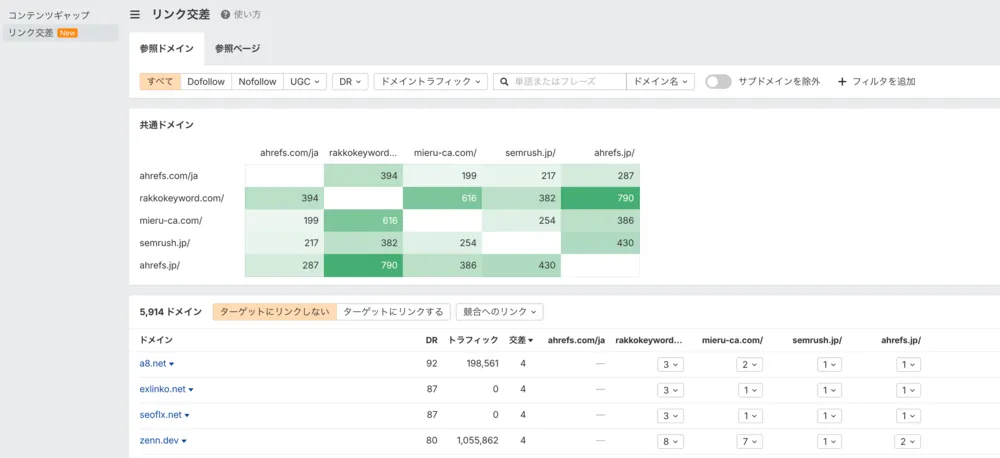The image size is (1000, 458).
Task: Select the すべて link-type filter
Action: (x=160, y=82)
